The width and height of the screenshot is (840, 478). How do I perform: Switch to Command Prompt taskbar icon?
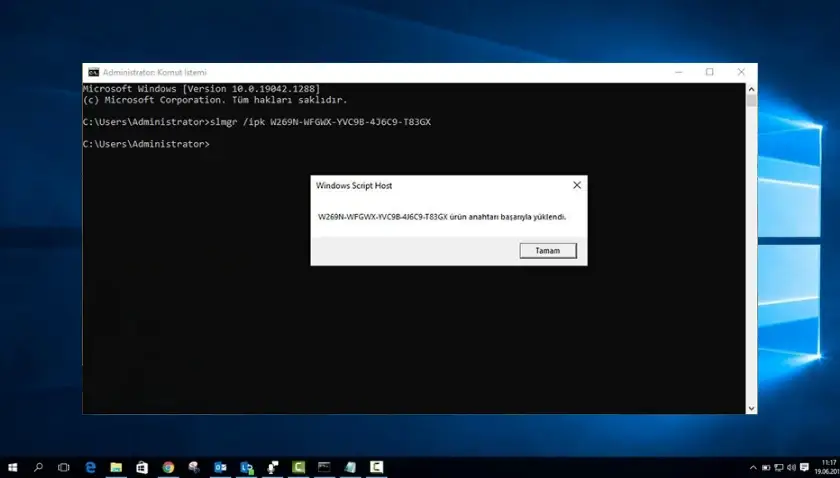click(324, 467)
